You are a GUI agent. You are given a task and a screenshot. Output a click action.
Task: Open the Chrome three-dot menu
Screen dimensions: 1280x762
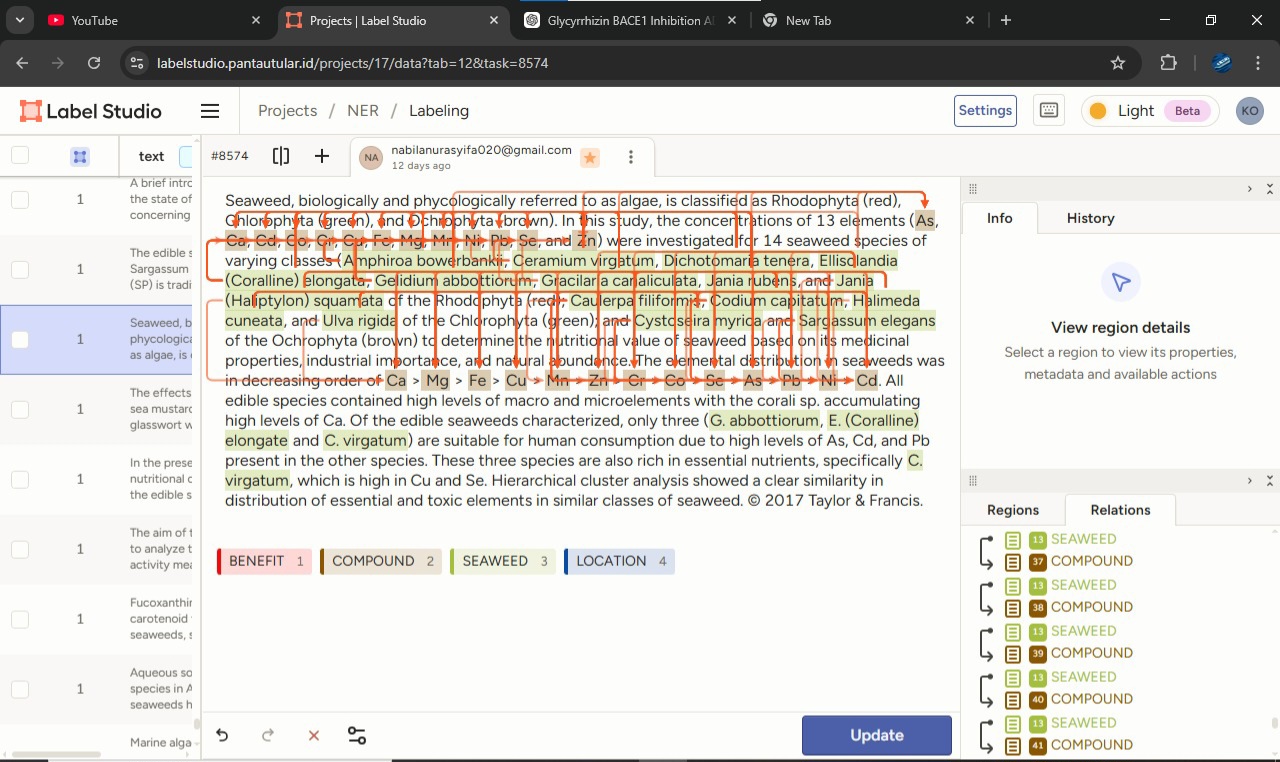[x=1258, y=63]
